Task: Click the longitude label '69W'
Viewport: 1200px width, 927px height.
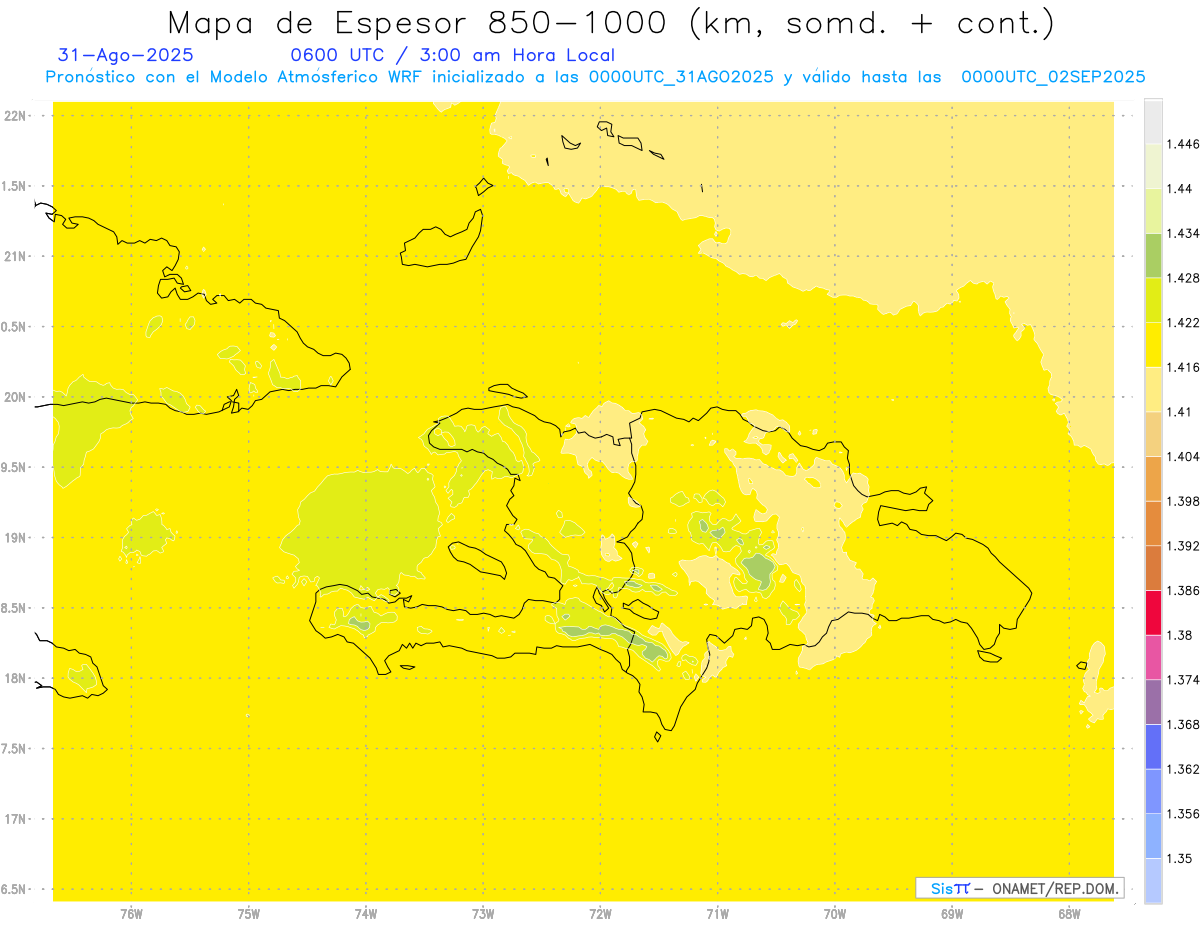Action: click(952, 913)
